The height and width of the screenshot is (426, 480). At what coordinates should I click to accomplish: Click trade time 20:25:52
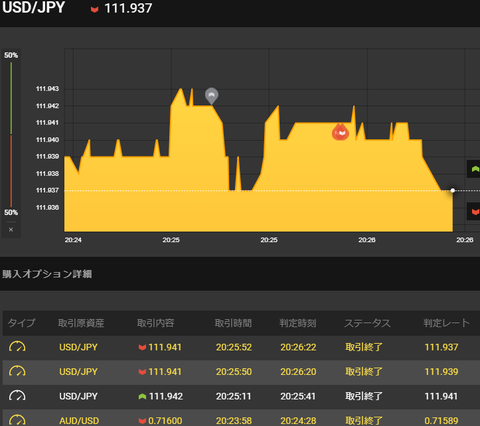coord(234,347)
